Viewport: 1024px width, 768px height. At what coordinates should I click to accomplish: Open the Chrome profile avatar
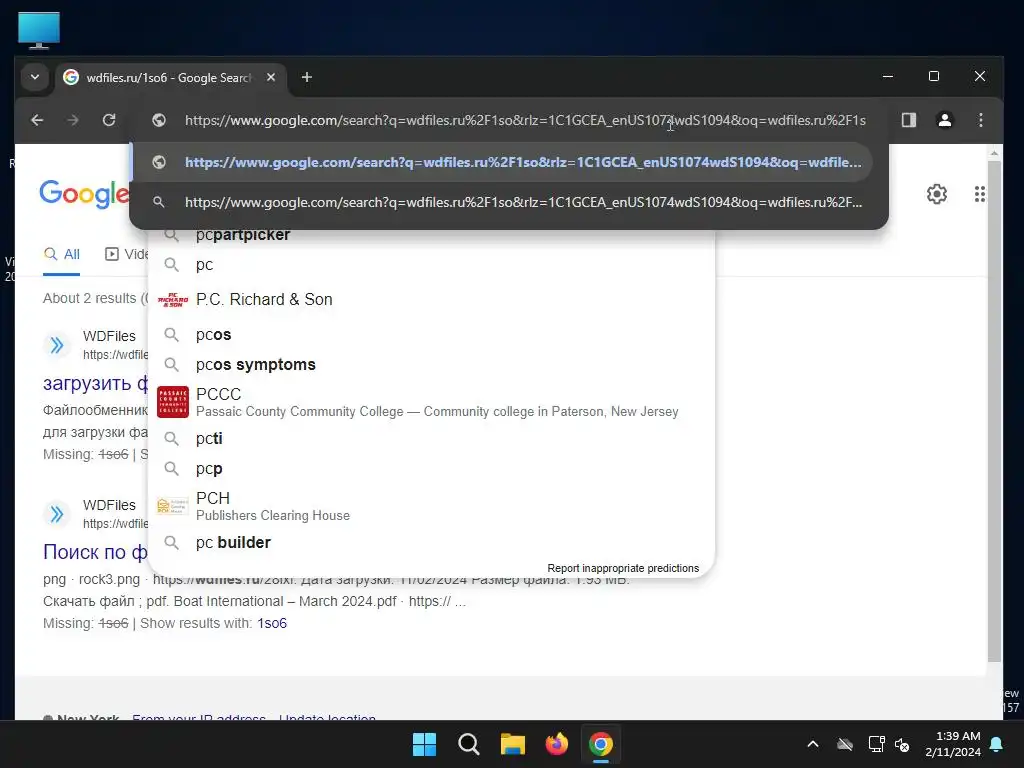(x=944, y=120)
